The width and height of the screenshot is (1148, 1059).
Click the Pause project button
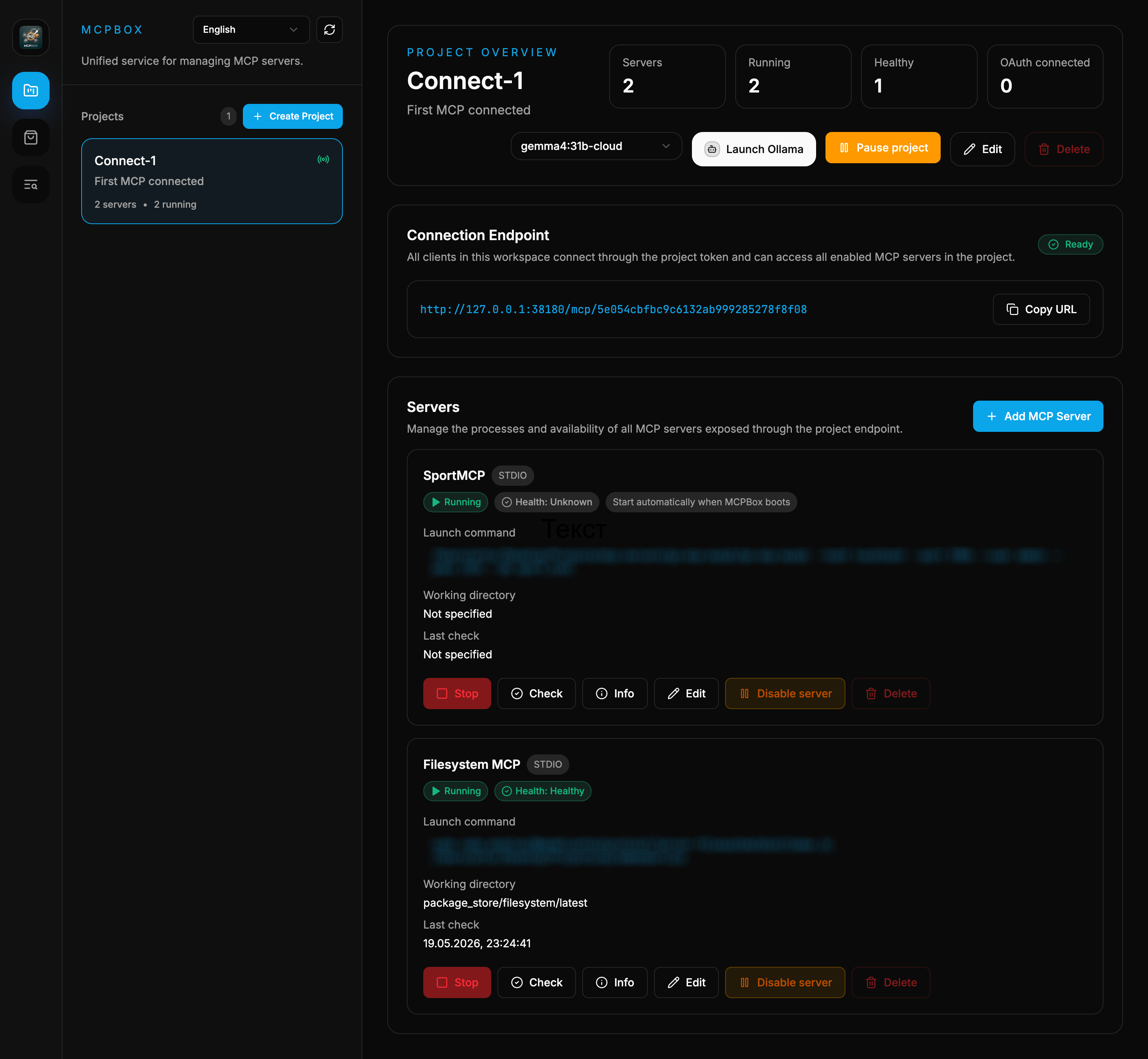coord(882,148)
